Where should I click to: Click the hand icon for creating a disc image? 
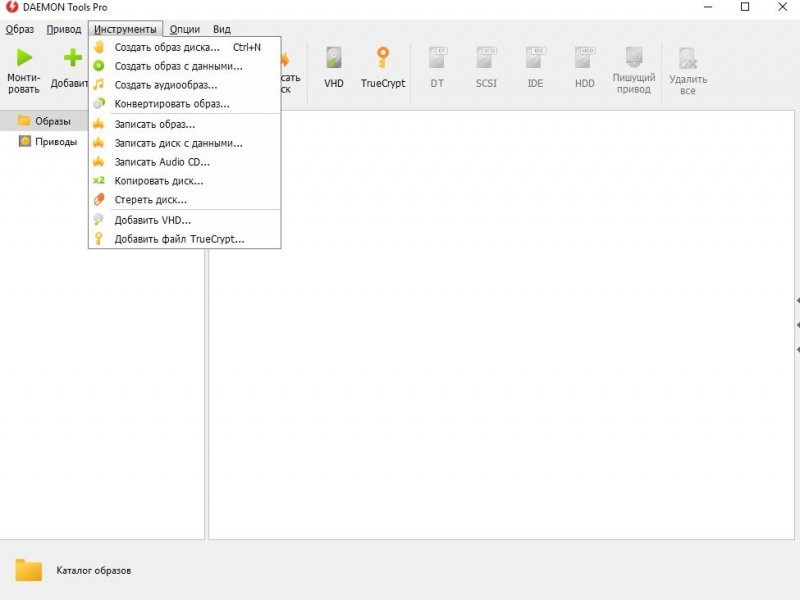click(99, 47)
